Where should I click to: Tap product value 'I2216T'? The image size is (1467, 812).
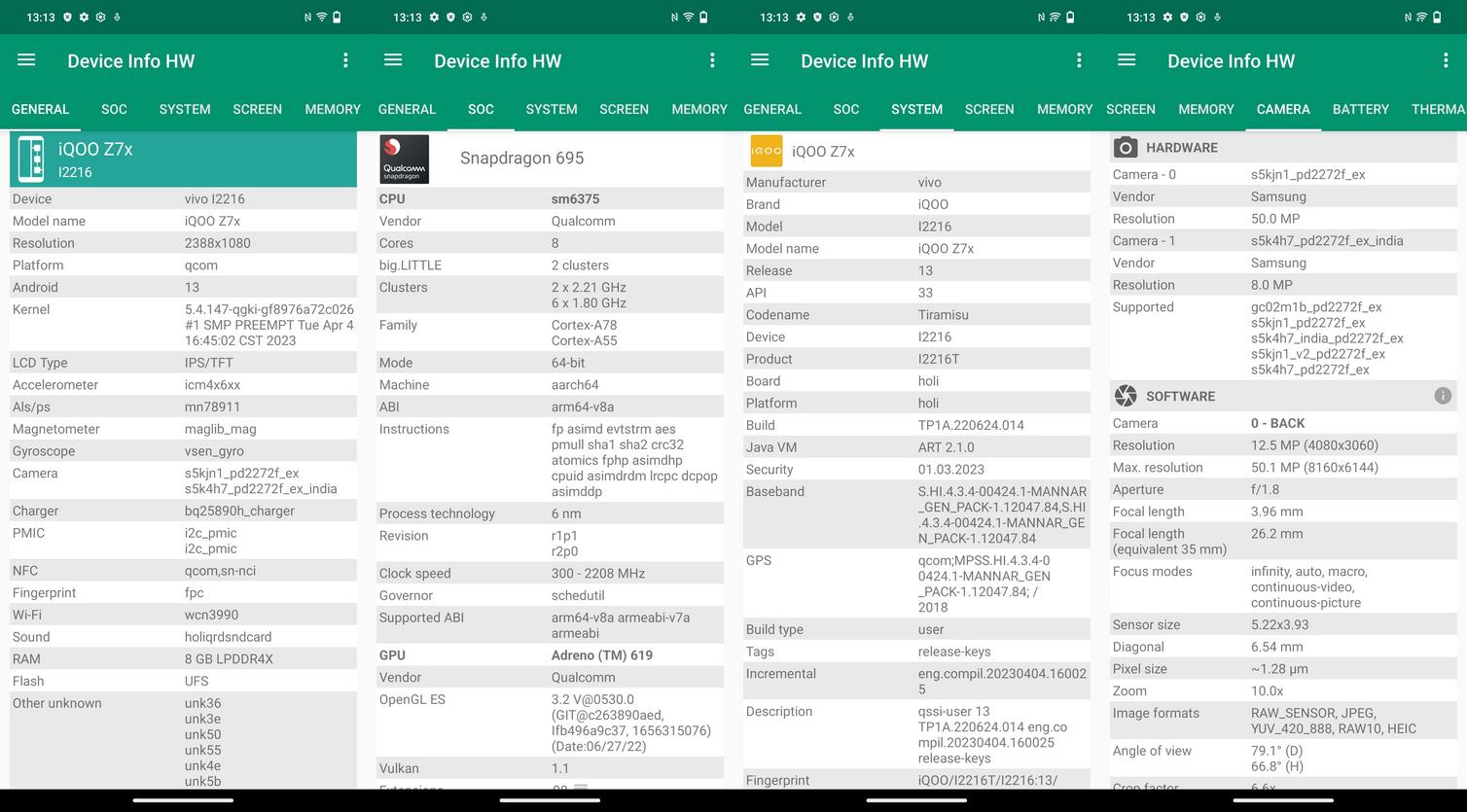click(939, 359)
